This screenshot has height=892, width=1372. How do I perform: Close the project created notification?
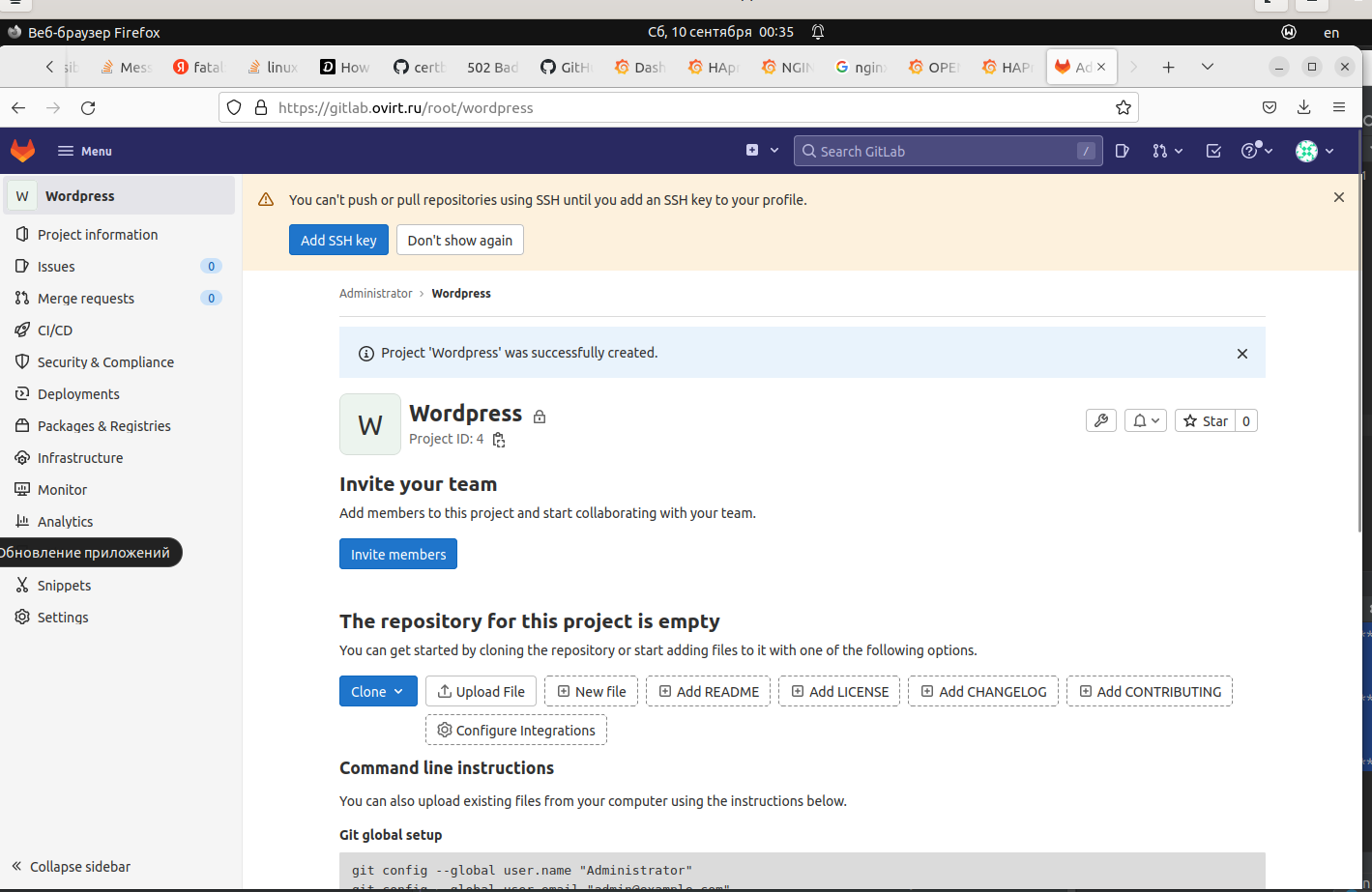coord(1242,354)
